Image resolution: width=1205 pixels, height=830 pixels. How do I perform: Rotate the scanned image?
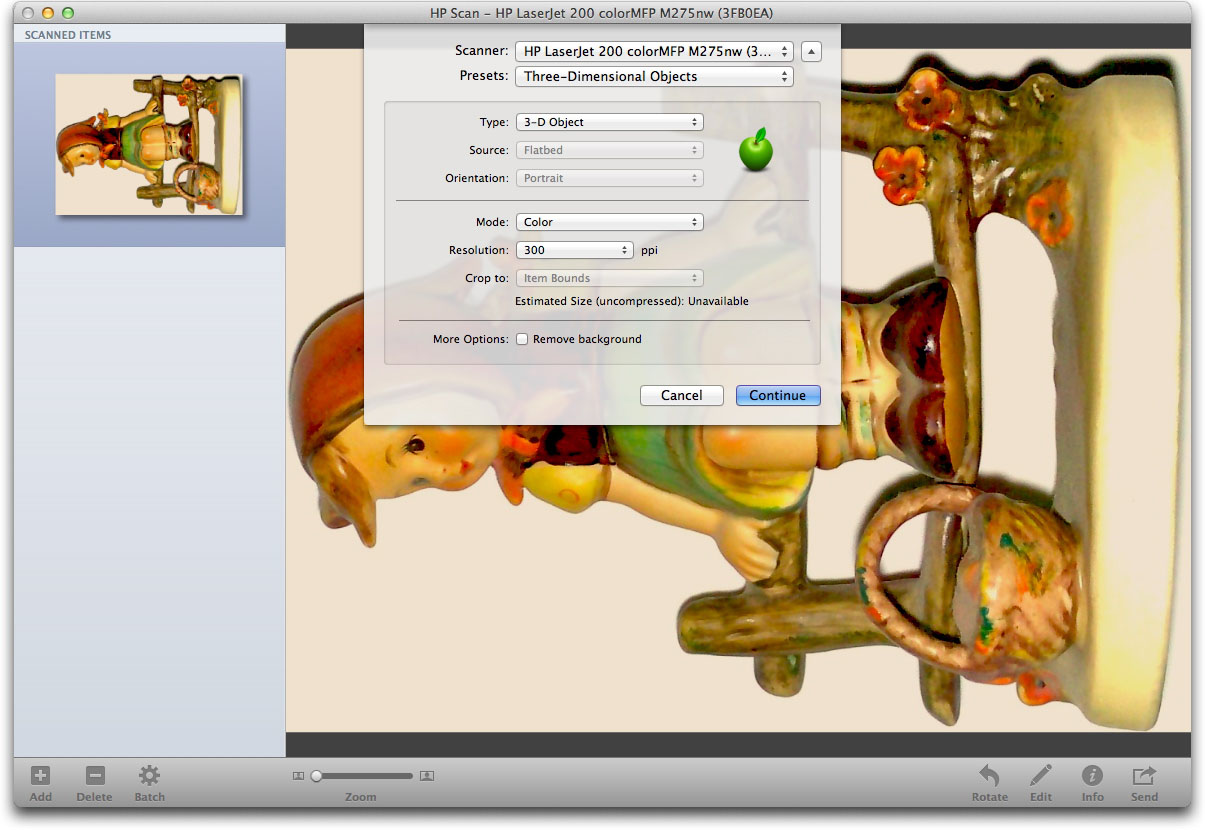[x=989, y=776]
